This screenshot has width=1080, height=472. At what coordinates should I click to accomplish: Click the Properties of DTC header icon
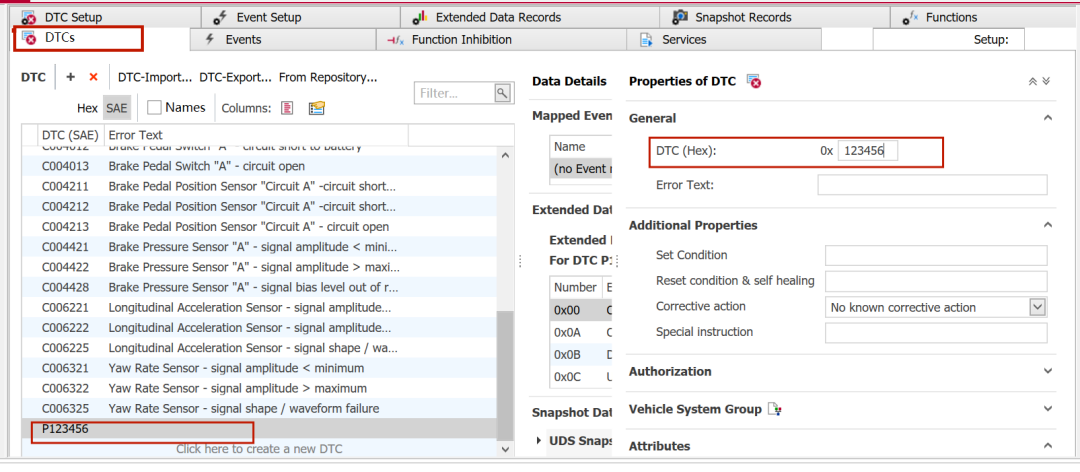[x=755, y=81]
